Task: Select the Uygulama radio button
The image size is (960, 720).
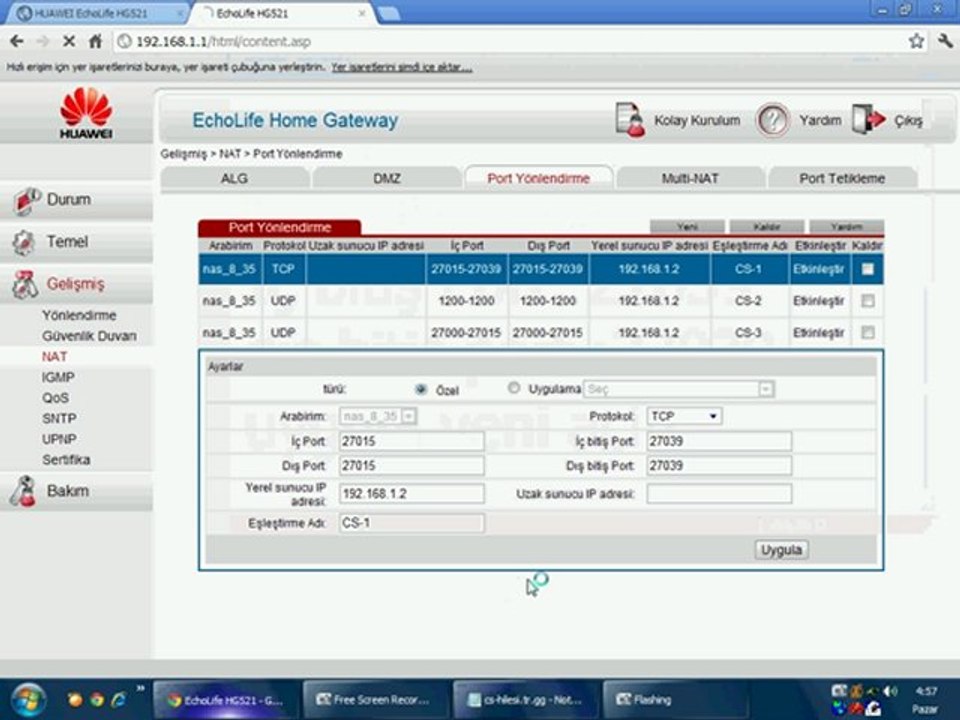Action: coord(514,388)
